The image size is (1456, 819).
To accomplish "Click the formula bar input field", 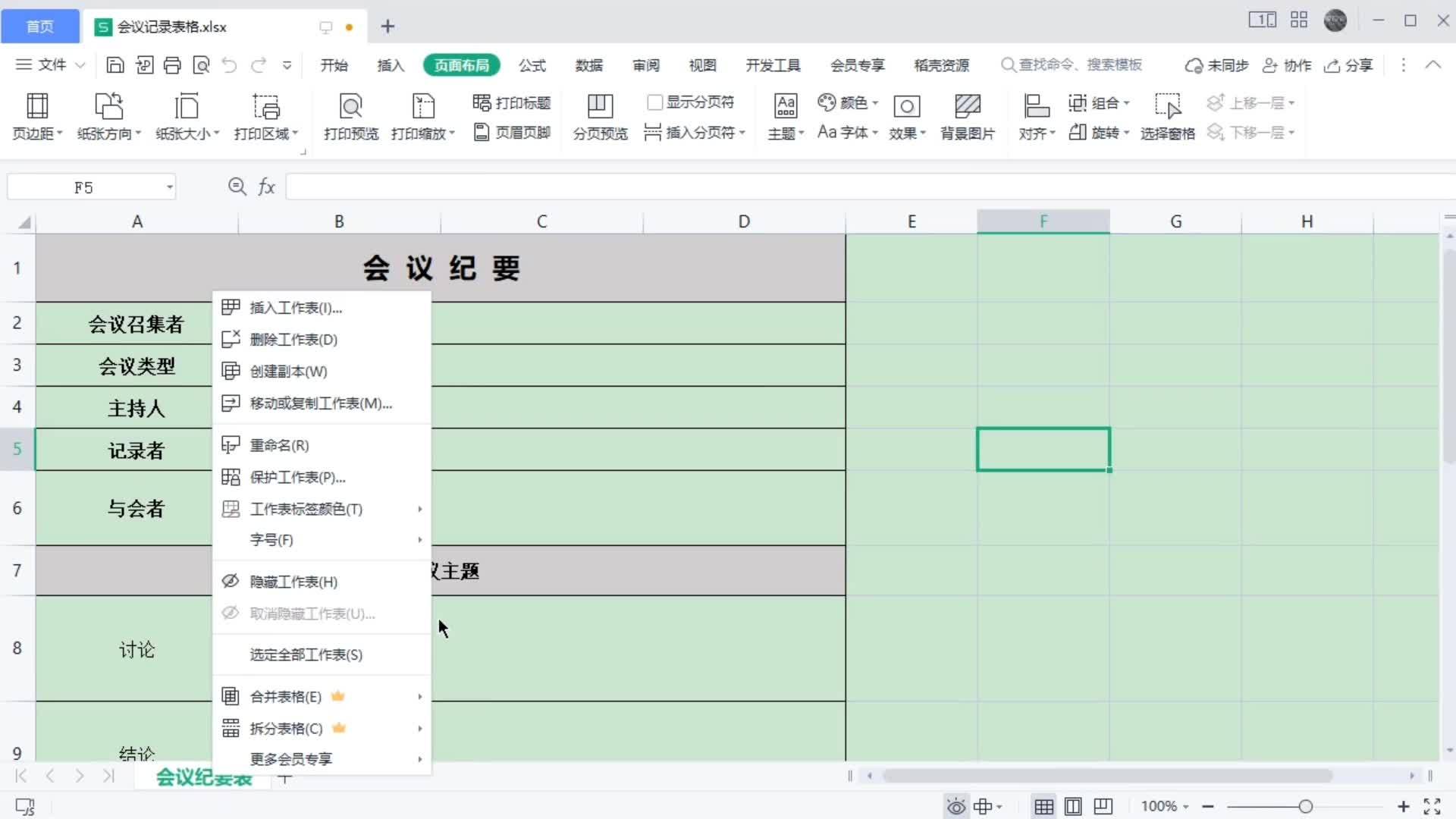I will pyautogui.click(x=871, y=187).
